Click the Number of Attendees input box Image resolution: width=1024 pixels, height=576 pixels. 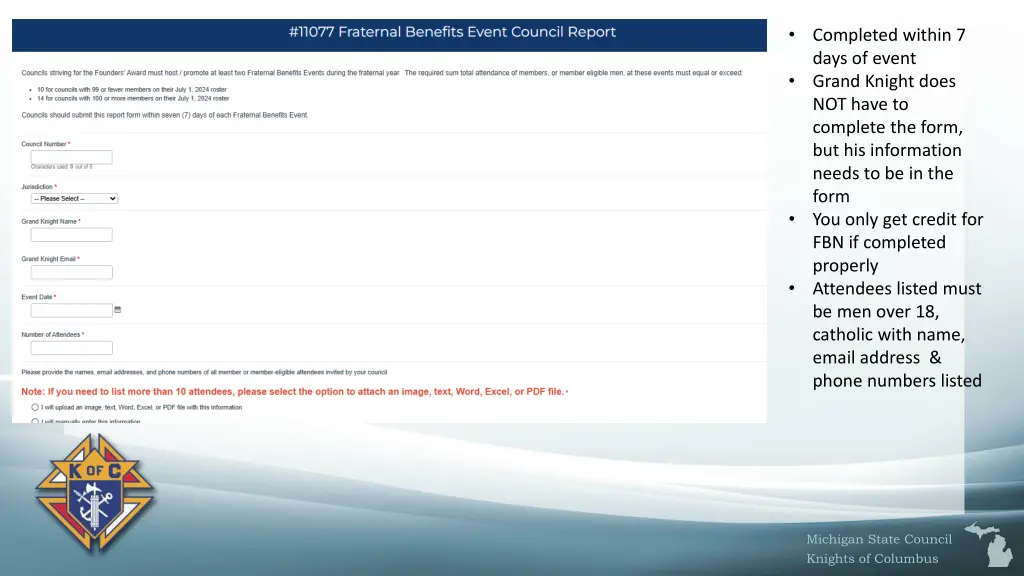[x=71, y=348]
